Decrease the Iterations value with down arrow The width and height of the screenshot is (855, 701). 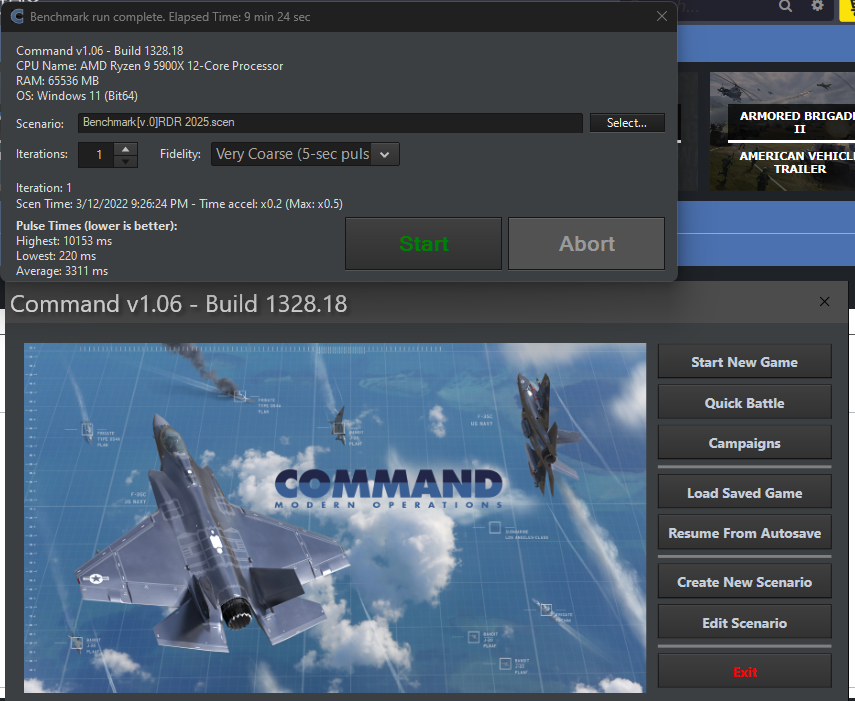pos(125,161)
